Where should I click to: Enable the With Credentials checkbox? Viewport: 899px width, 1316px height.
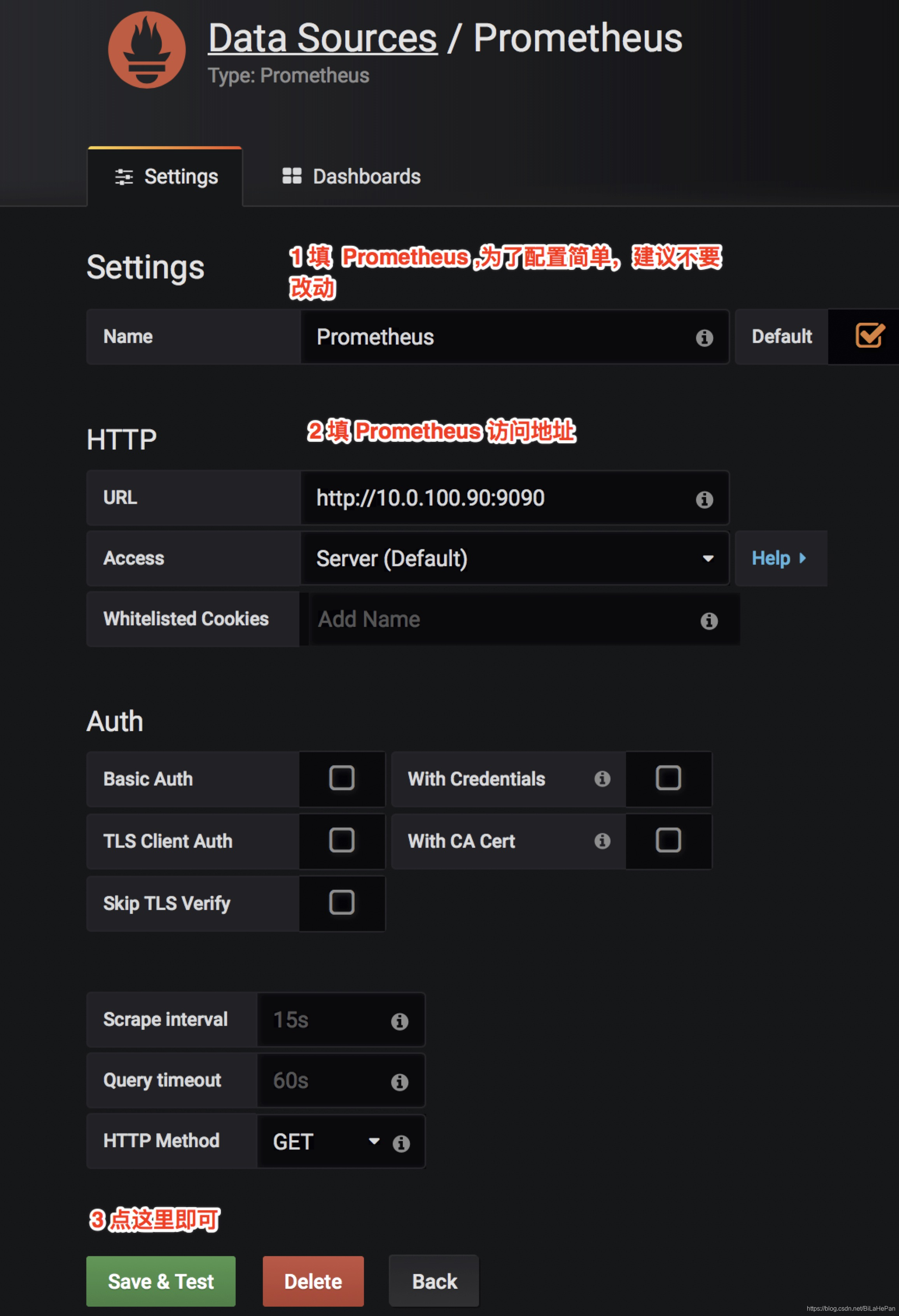point(668,778)
